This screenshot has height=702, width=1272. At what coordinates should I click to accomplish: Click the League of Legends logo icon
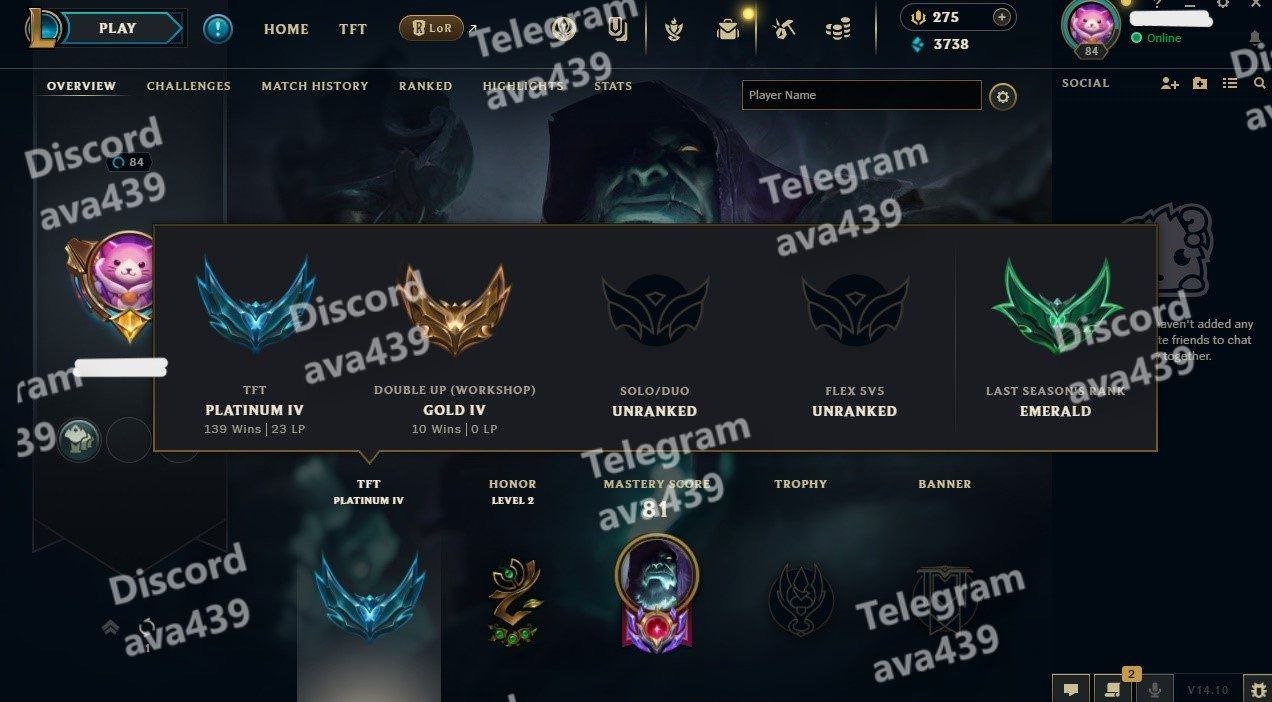44,28
